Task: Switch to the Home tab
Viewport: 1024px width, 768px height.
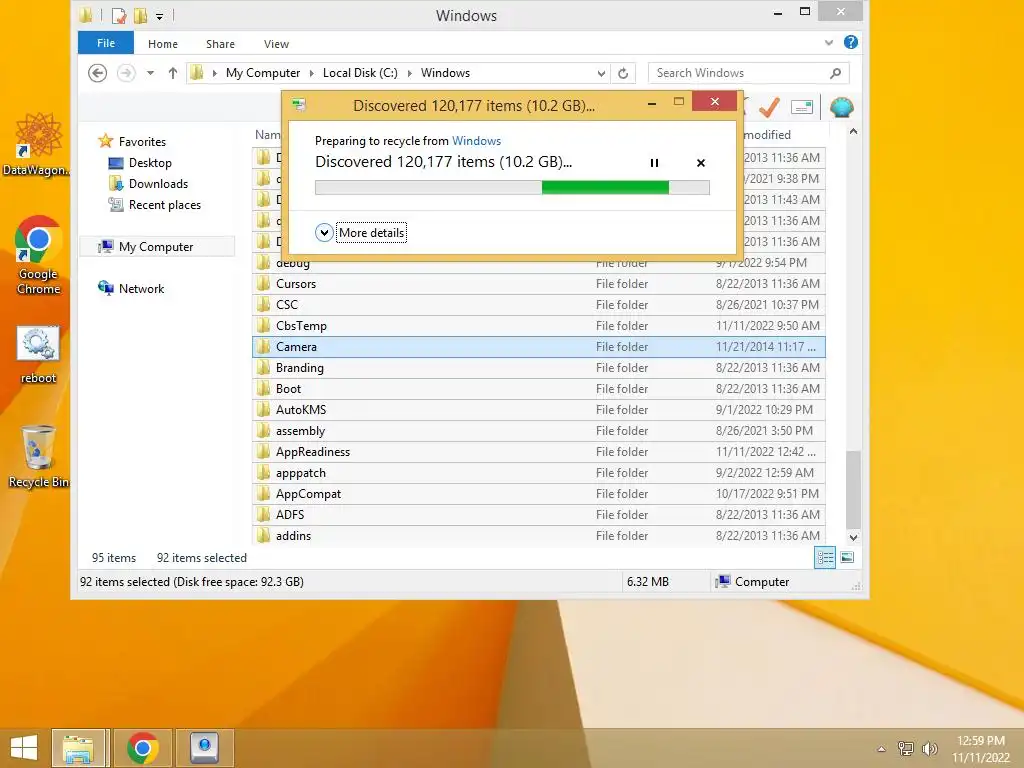Action: tap(163, 44)
